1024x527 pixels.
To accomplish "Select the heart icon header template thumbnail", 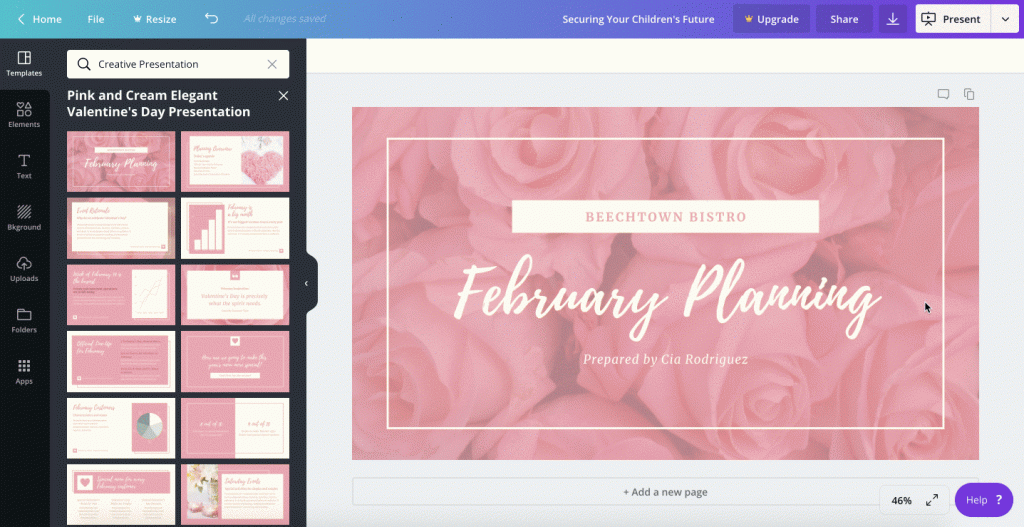I will (x=121, y=494).
